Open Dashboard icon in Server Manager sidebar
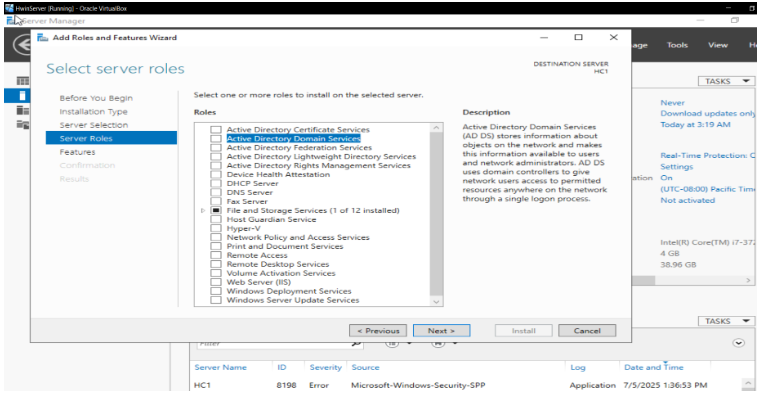This screenshot has width=765, height=393. coord(22,81)
